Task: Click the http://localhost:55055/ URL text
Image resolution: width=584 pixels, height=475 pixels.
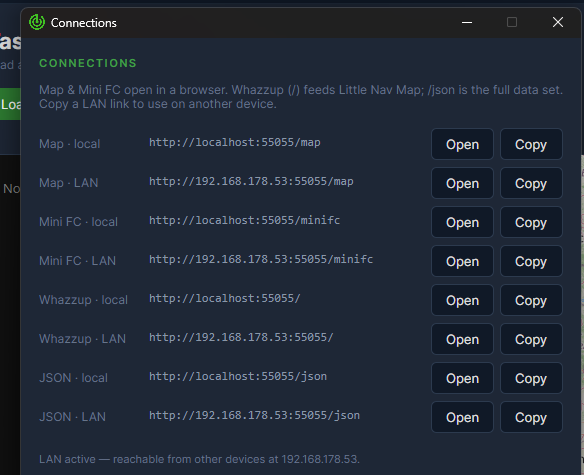Action: click(225, 298)
